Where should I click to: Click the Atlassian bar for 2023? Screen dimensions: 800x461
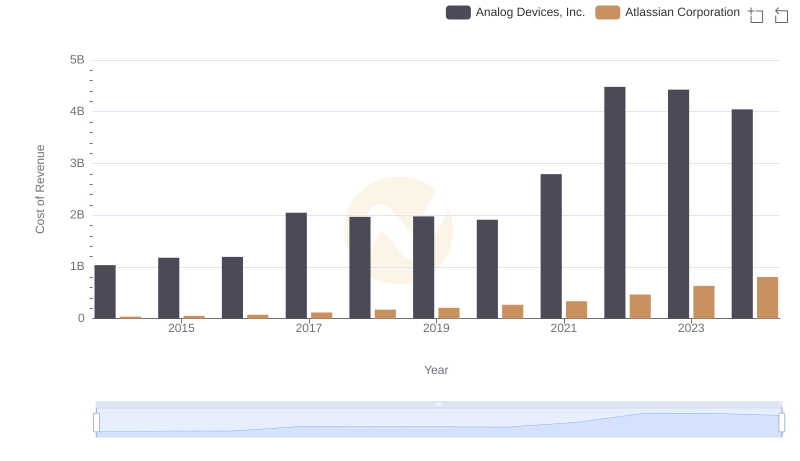pos(704,302)
